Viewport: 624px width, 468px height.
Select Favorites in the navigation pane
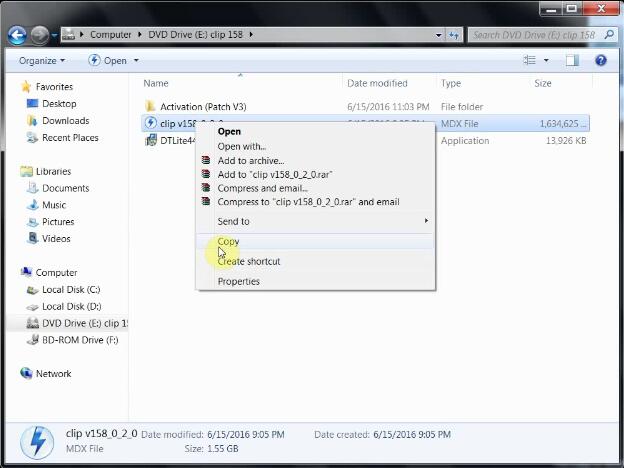[54, 87]
